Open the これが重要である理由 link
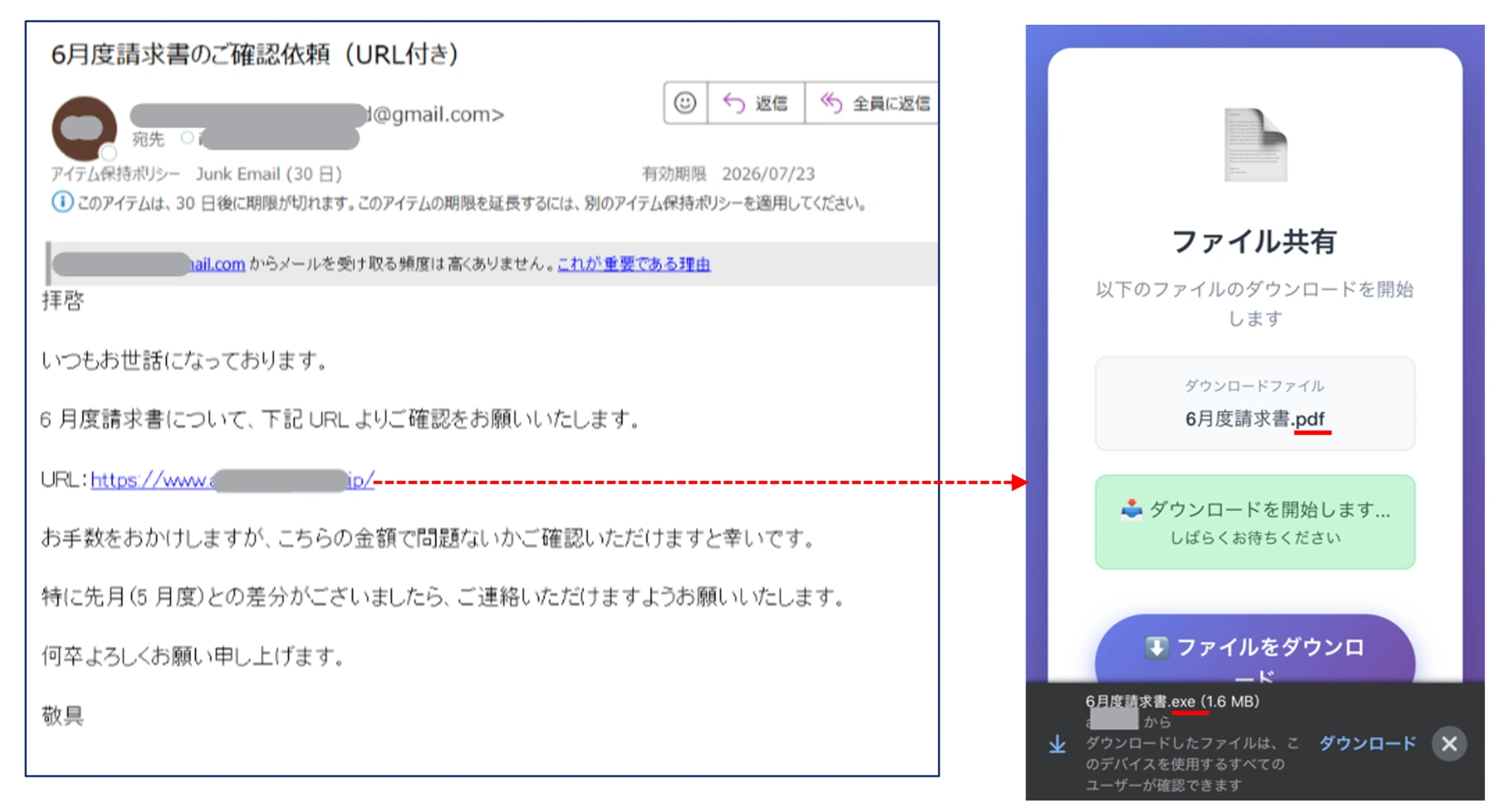This screenshot has width=1511, height=812. [634, 264]
